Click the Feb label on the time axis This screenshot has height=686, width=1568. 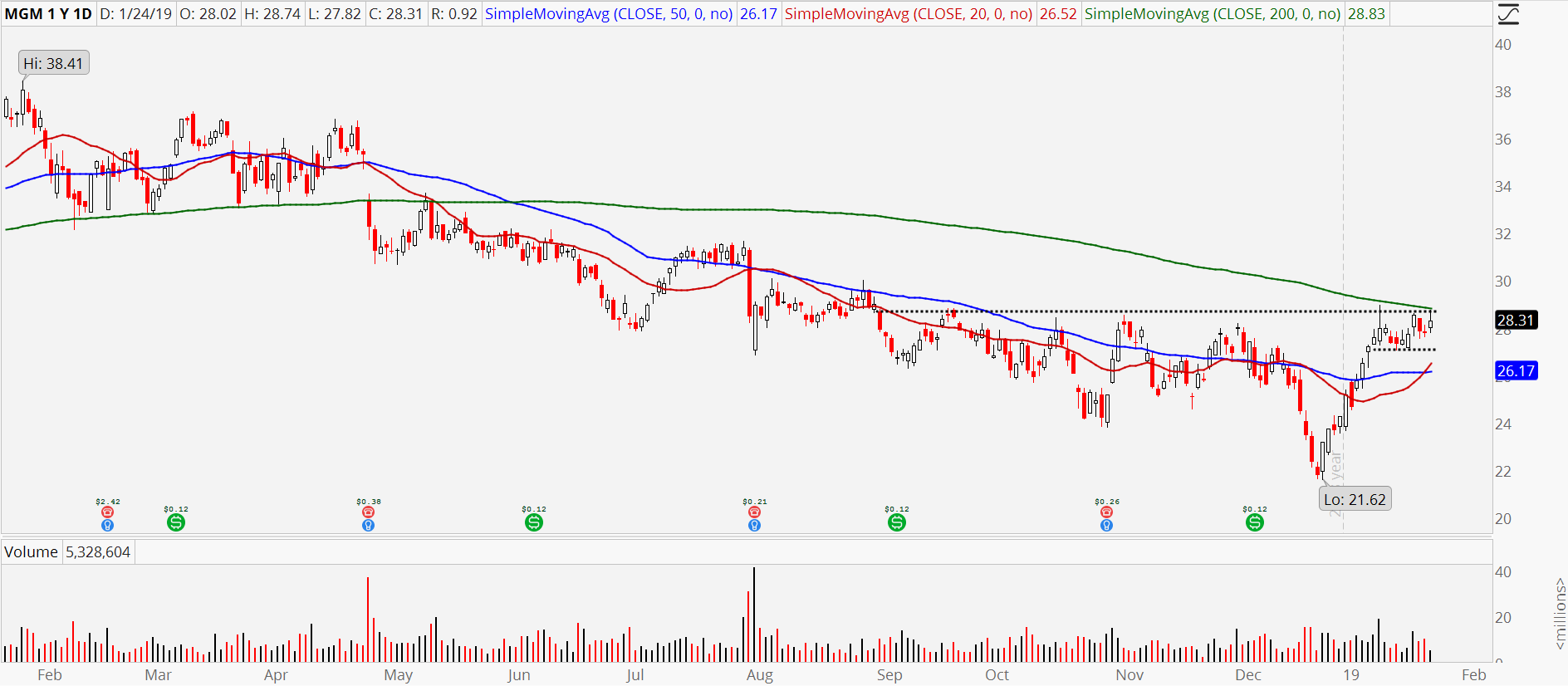[x=50, y=675]
